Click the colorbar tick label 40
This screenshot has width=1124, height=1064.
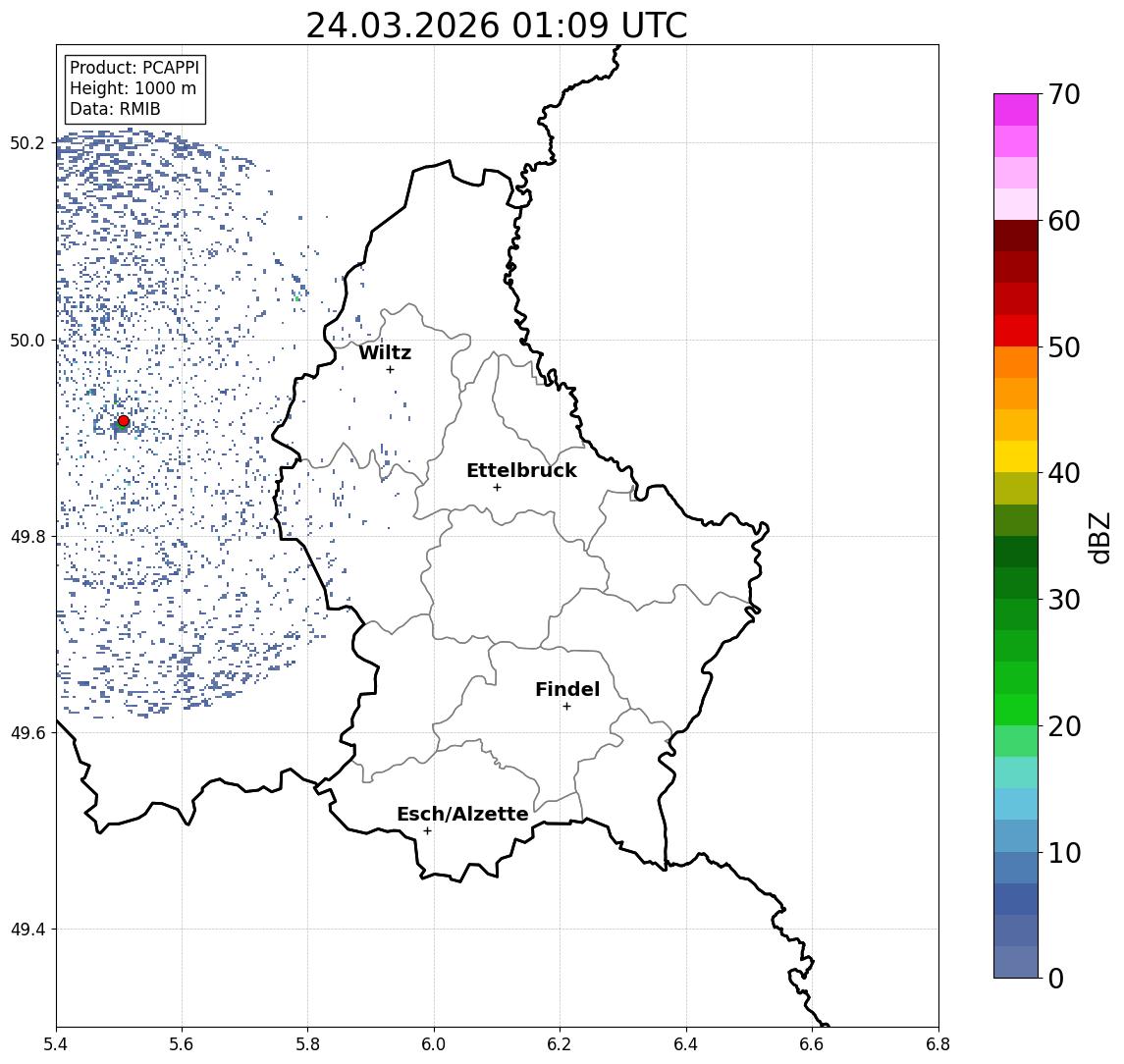tap(1064, 473)
